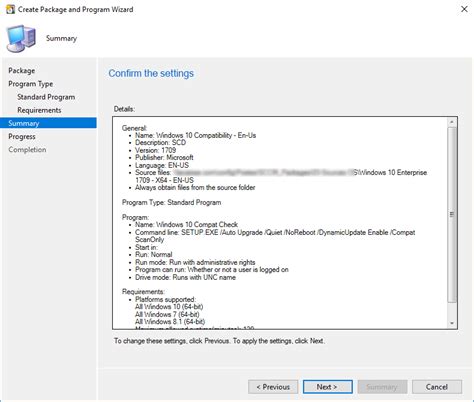This screenshot has height=402, width=474.
Task: Click the 'General:' section heading
Action: (x=134, y=128)
